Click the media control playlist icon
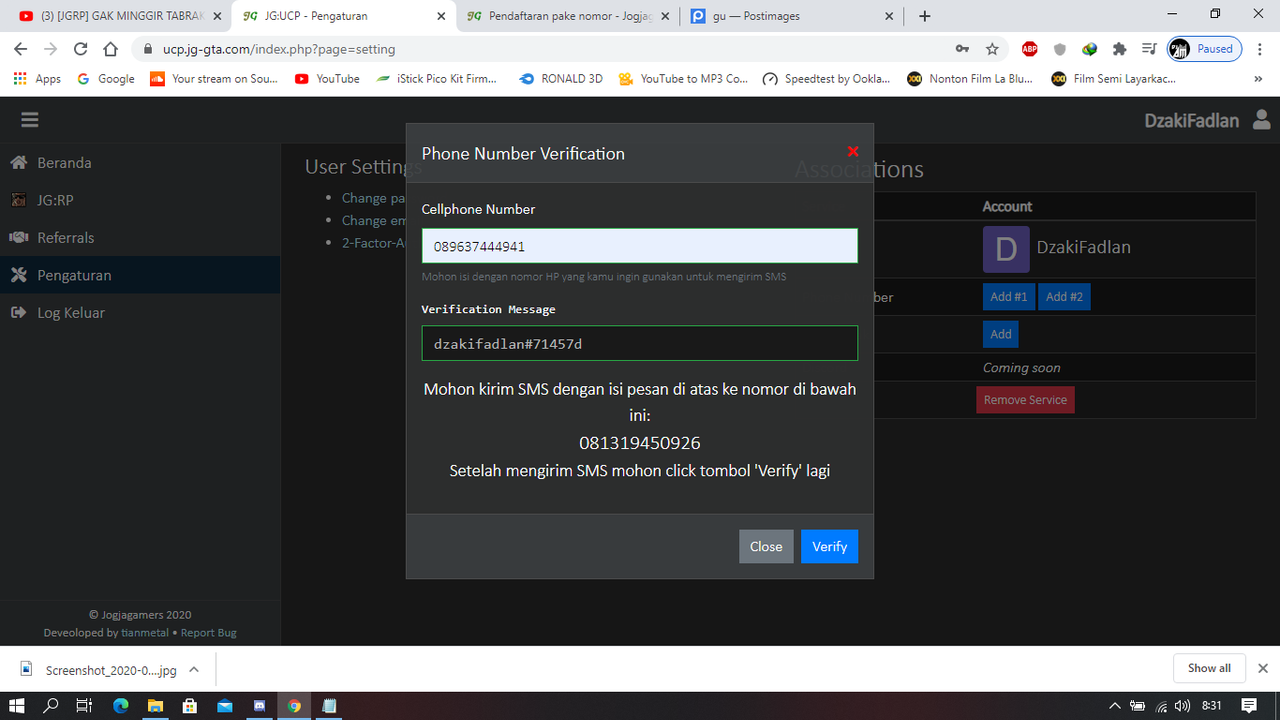The width and height of the screenshot is (1280, 720). click(1150, 49)
